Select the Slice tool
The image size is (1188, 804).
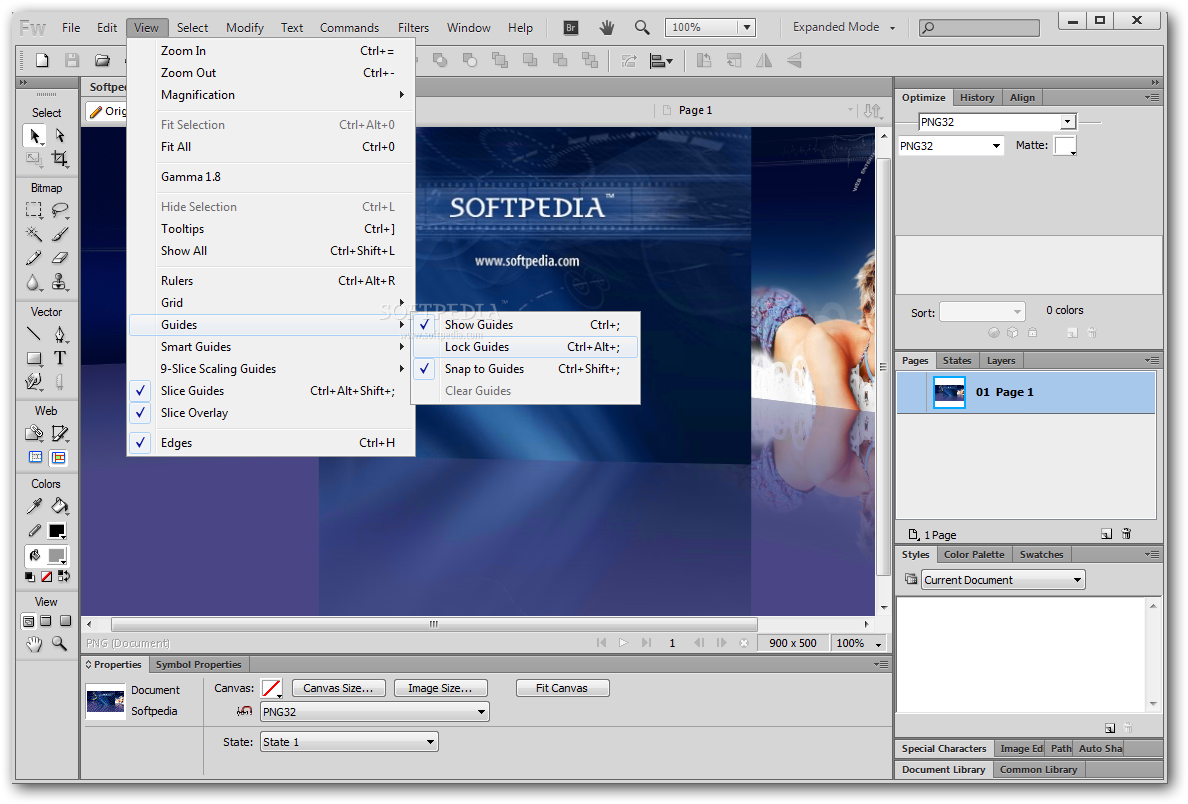[x=60, y=433]
